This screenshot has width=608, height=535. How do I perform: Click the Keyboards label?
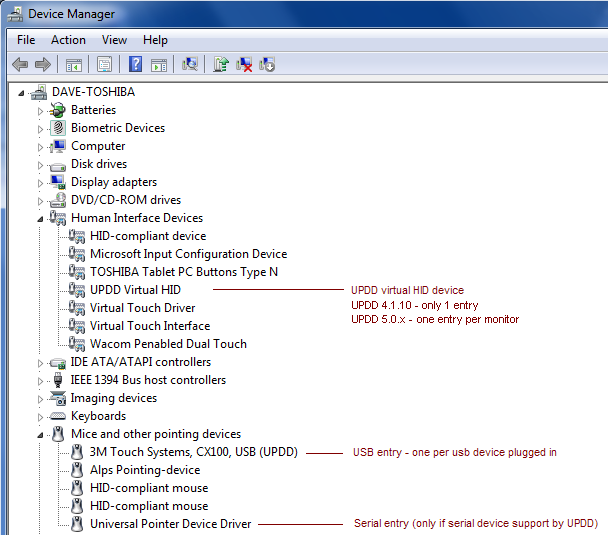[98, 416]
